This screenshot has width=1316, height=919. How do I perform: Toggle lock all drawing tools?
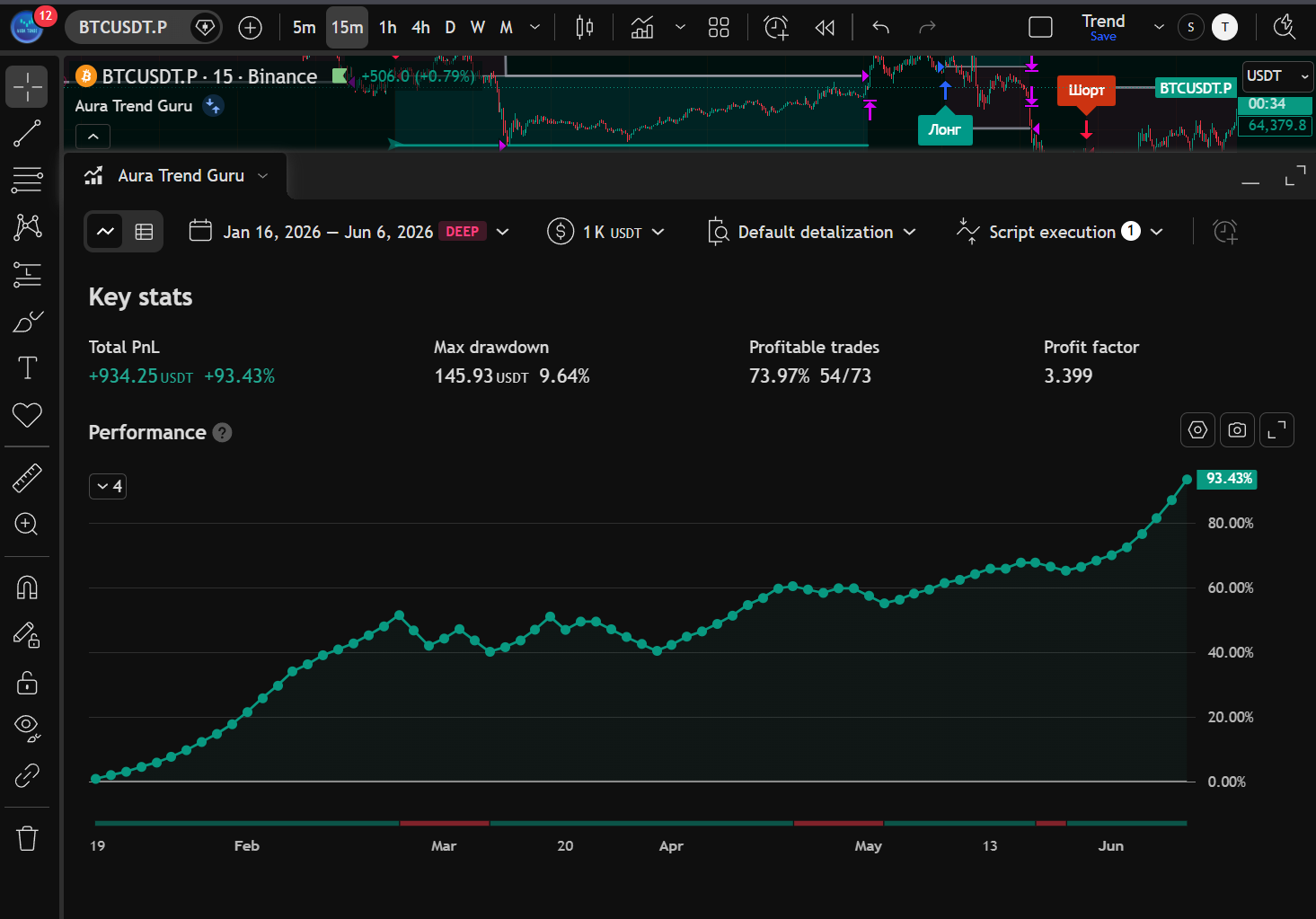tap(27, 683)
